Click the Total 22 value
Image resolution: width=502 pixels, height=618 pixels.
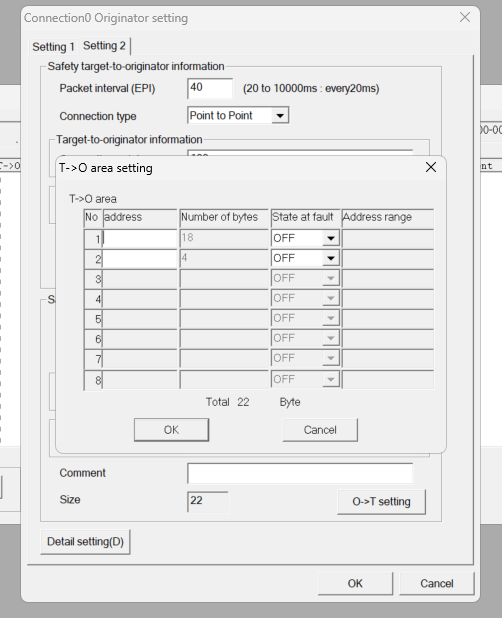coord(243,402)
